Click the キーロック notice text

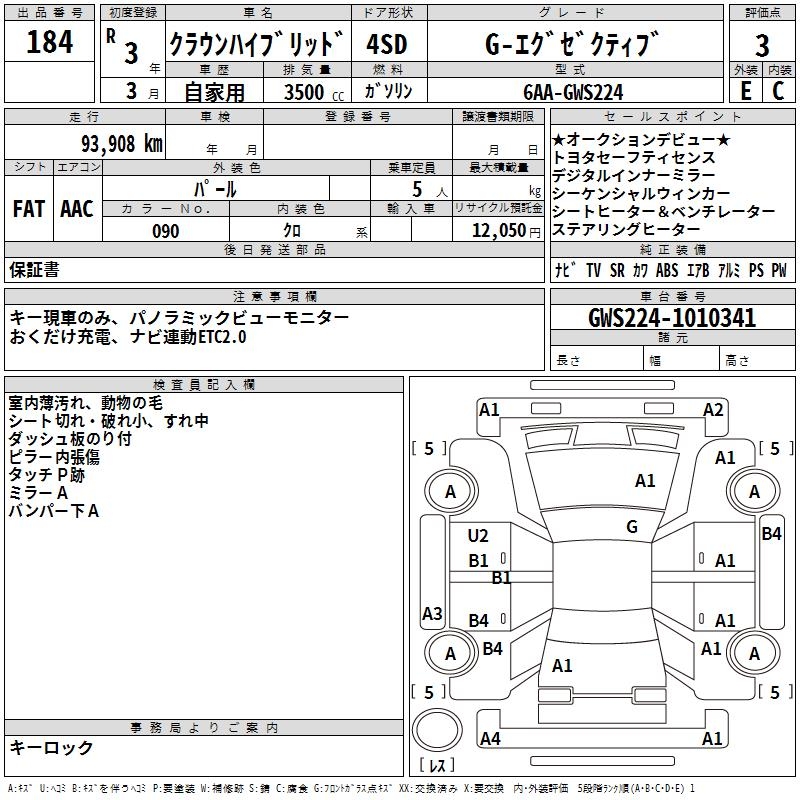pos(52,748)
